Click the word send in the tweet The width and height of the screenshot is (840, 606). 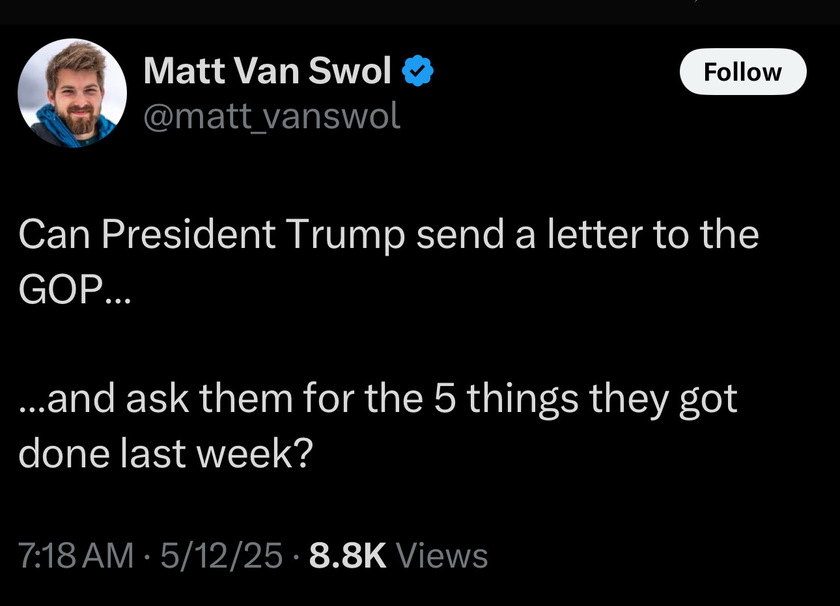pyautogui.click(x=460, y=234)
